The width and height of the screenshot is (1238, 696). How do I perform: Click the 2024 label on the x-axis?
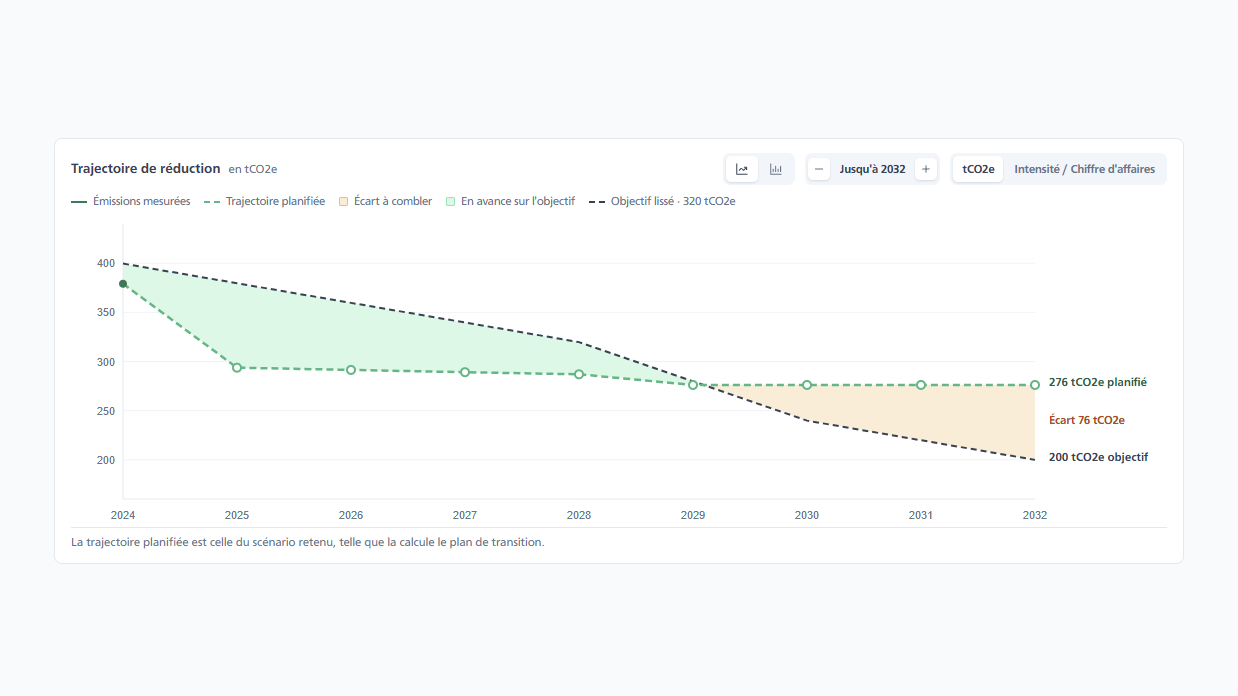point(123,515)
